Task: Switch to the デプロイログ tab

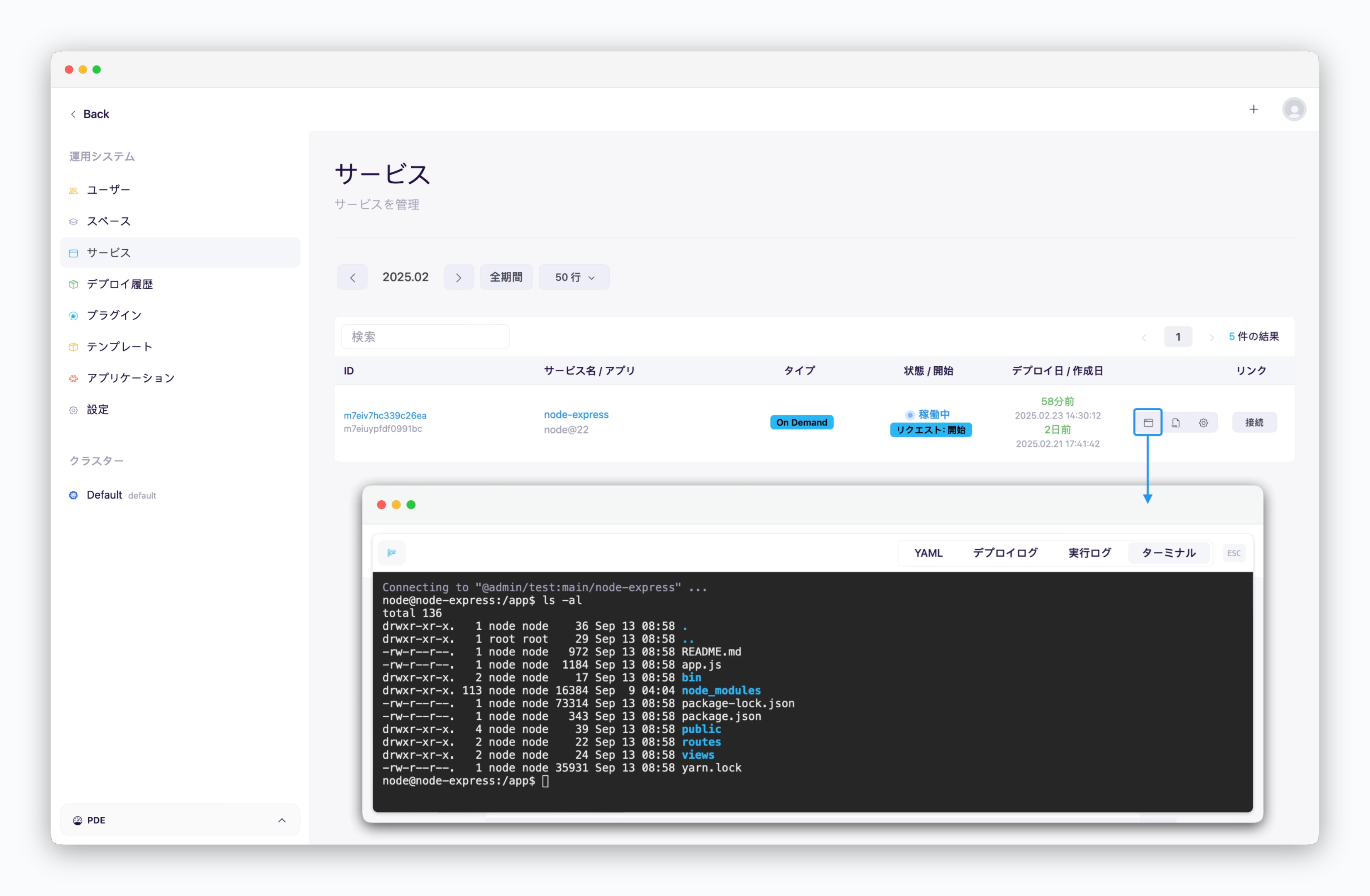Action: coord(1005,553)
